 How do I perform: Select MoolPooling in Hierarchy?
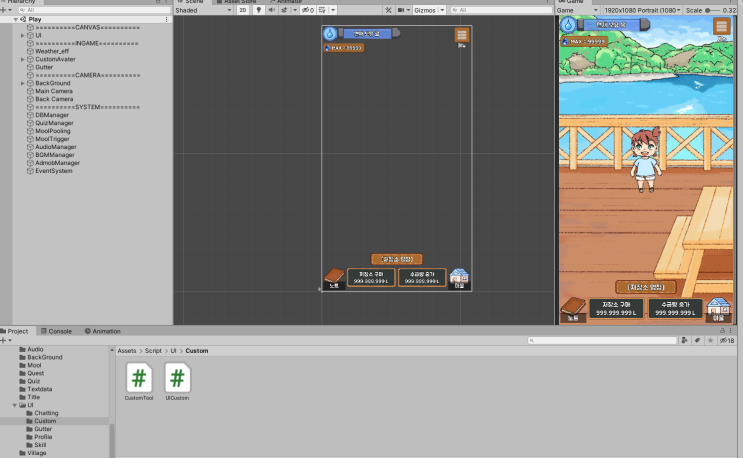[x=53, y=131]
